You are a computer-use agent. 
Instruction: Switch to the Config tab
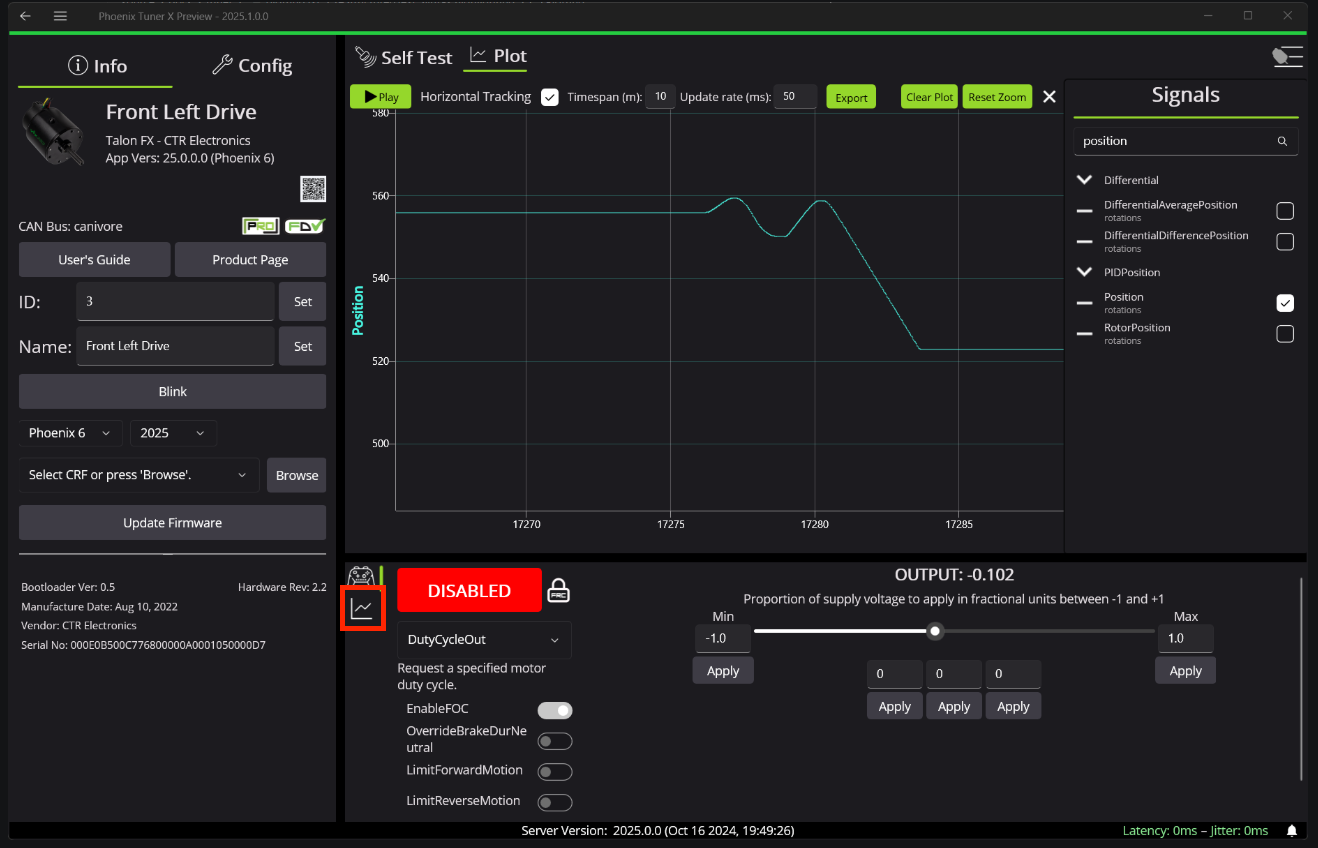[x=252, y=66]
